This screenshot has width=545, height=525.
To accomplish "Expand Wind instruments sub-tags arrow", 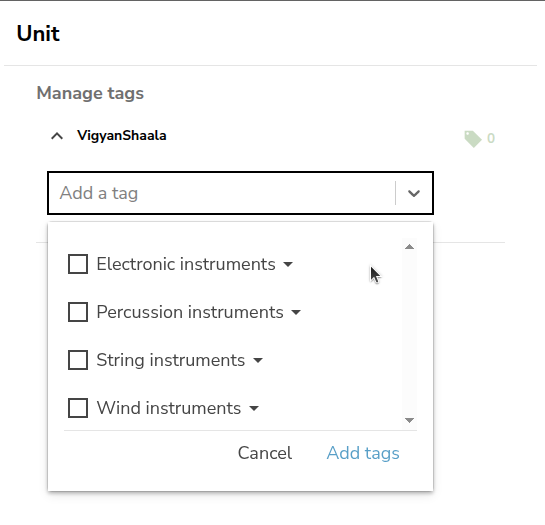I will [x=254, y=409].
